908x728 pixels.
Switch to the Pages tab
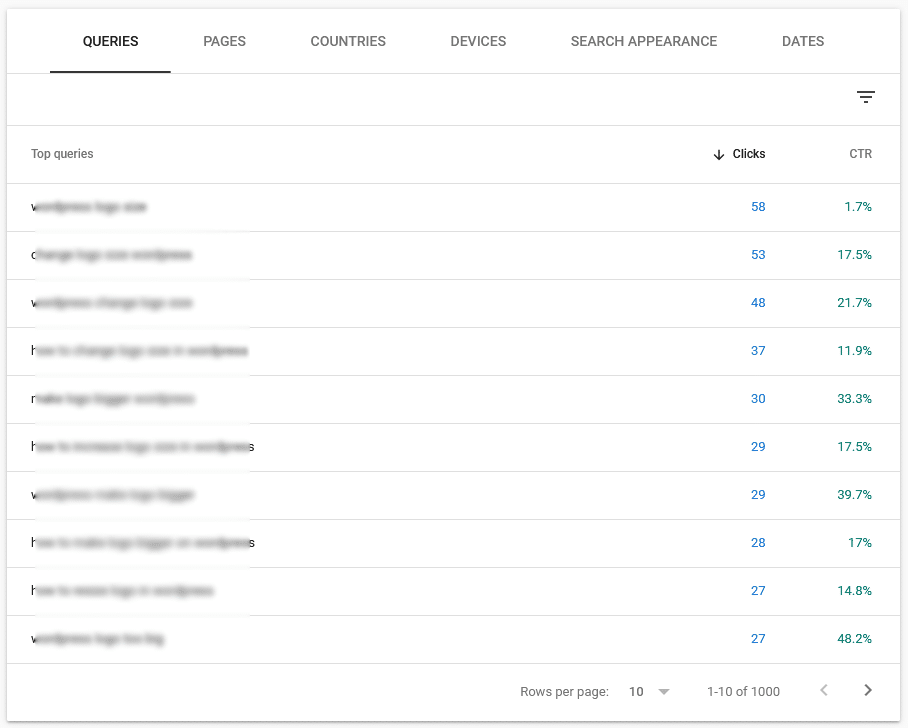pos(224,41)
